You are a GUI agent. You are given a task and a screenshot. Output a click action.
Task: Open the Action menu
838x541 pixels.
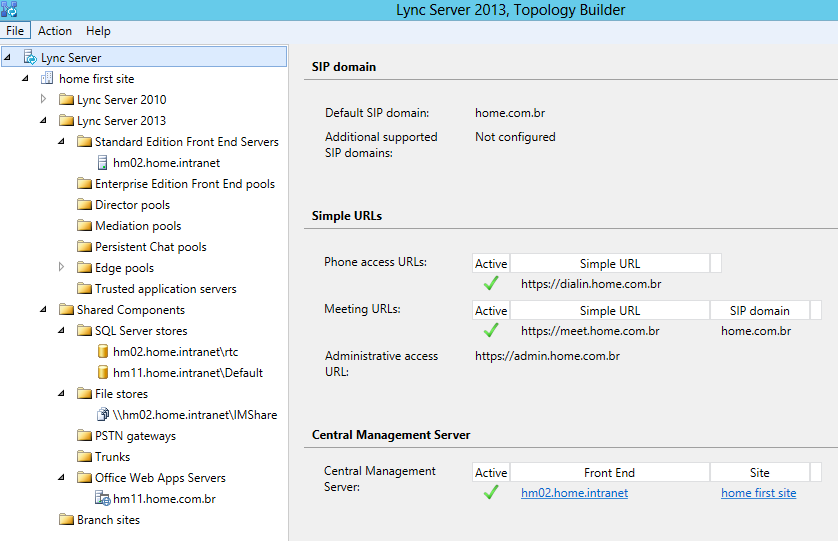[x=55, y=31]
